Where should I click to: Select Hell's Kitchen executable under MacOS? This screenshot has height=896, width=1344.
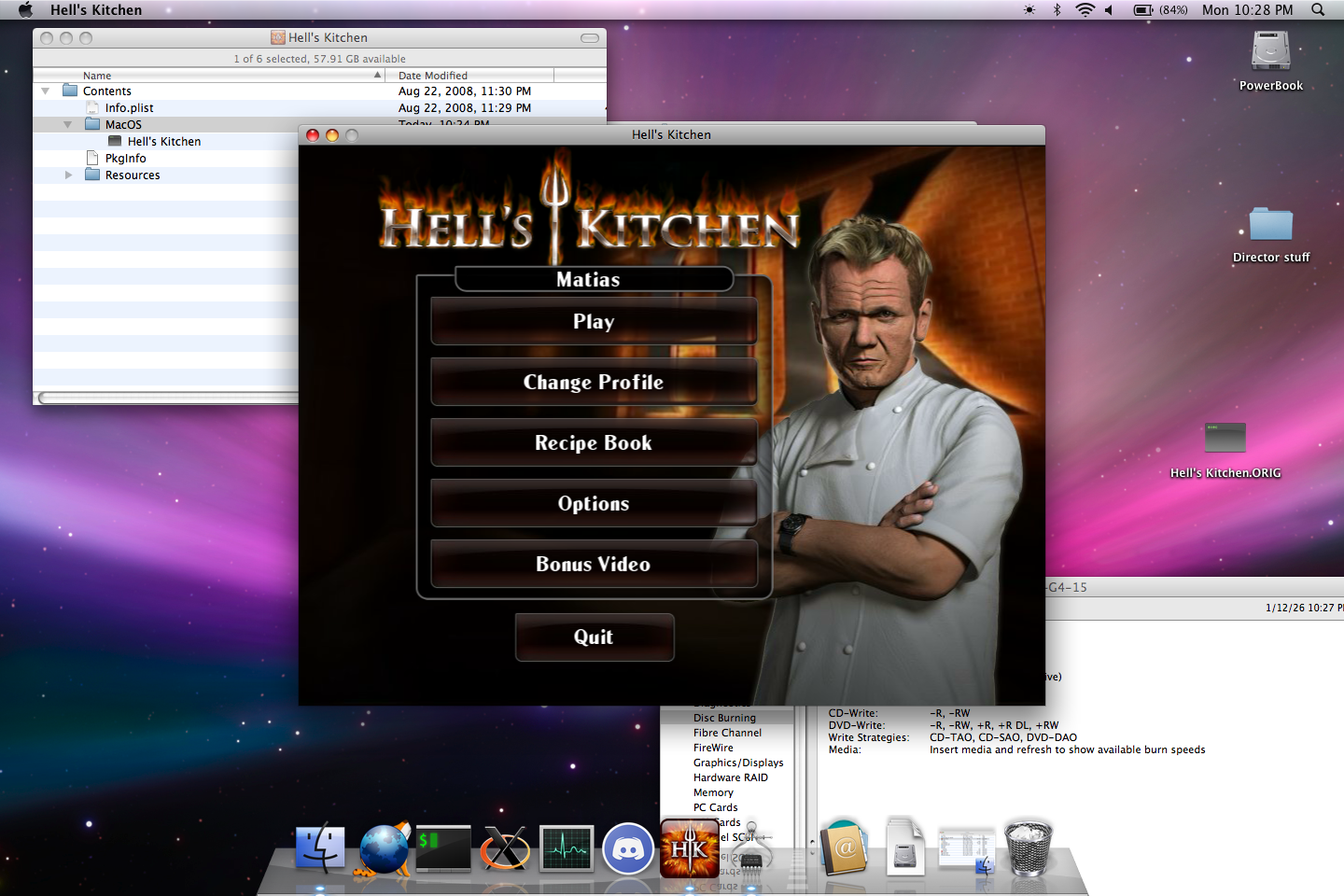166,142
